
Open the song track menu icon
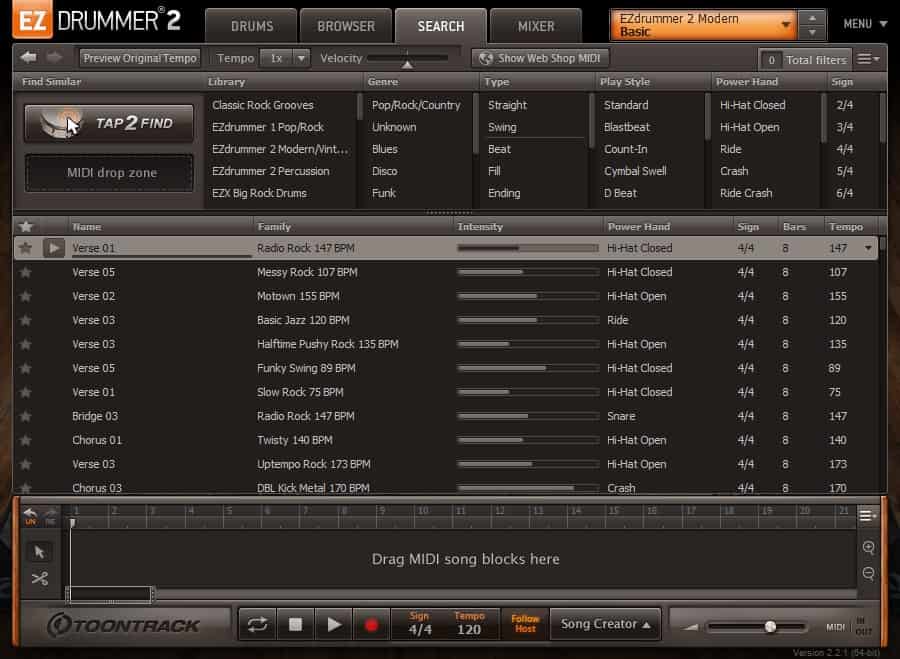867,515
